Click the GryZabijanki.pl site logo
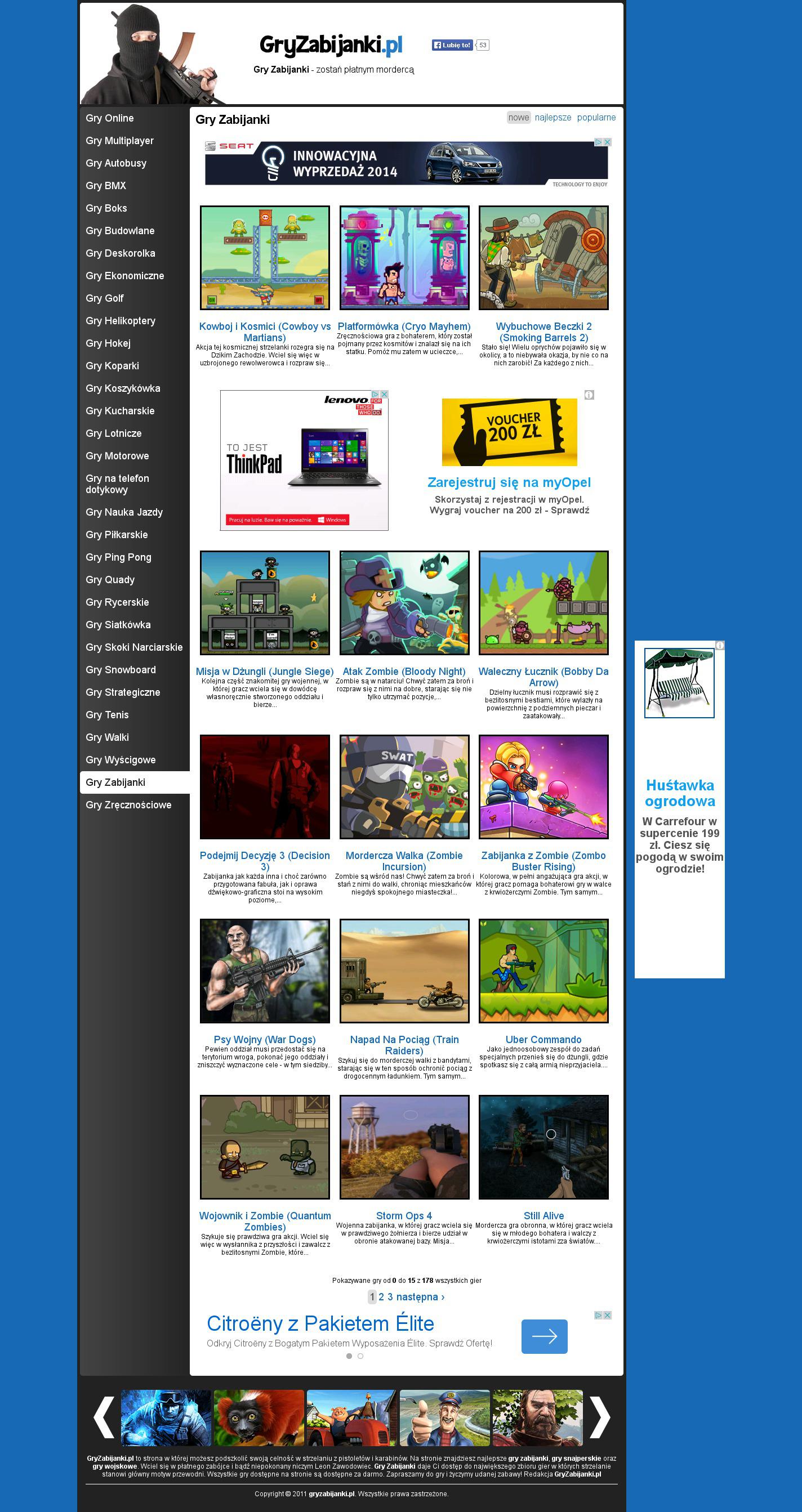Viewport: 802px width, 1512px height. click(x=331, y=45)
